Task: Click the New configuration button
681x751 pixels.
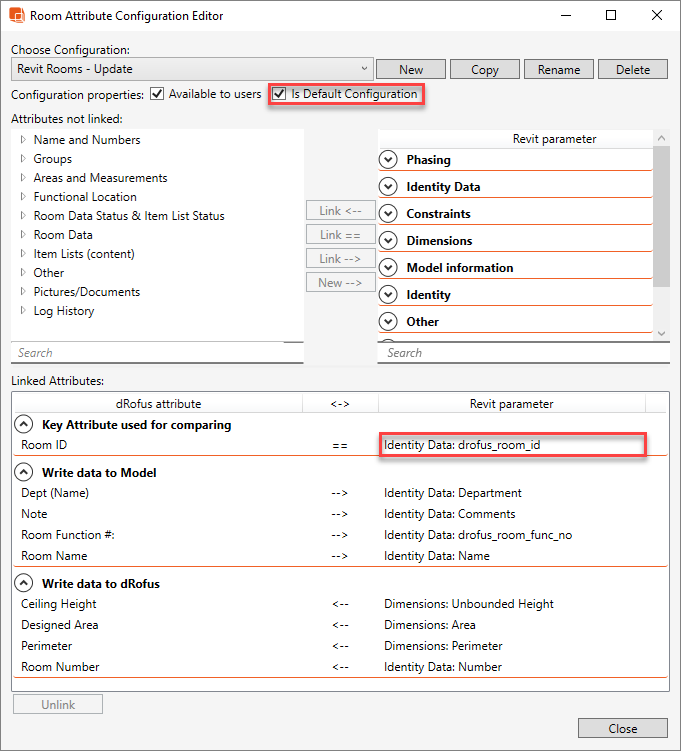Action: (411, 69)
